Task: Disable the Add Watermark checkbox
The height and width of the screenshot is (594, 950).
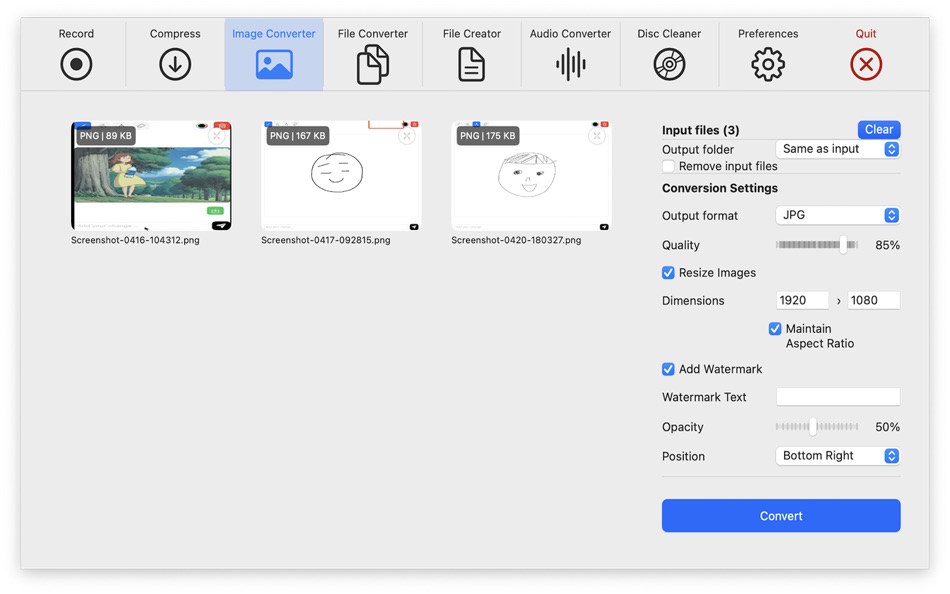Action: tap(668, 369)
